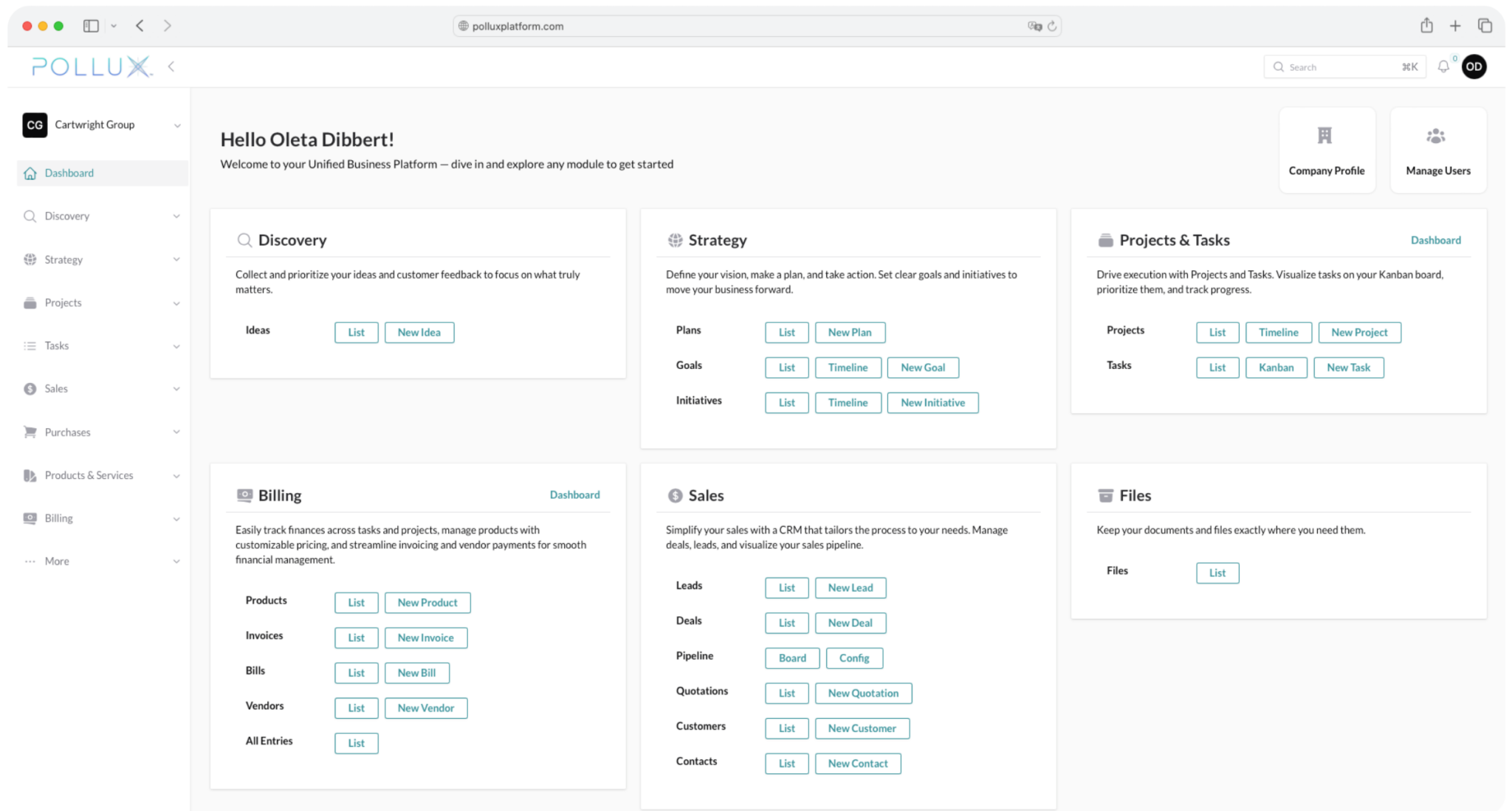The image size is (1512, 811).
Task: Click the Safari sidebar toggle icon
Action: (91, 26)
